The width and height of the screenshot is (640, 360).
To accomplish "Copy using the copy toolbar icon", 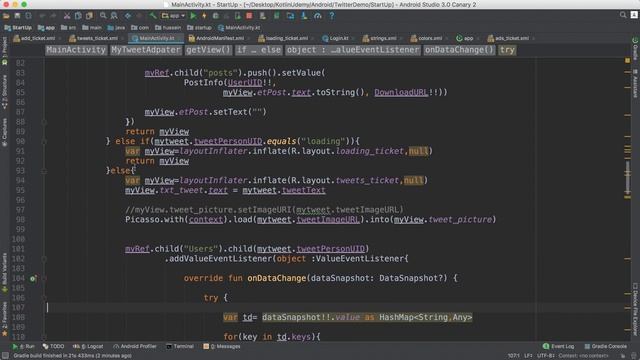I will [78, 16].
